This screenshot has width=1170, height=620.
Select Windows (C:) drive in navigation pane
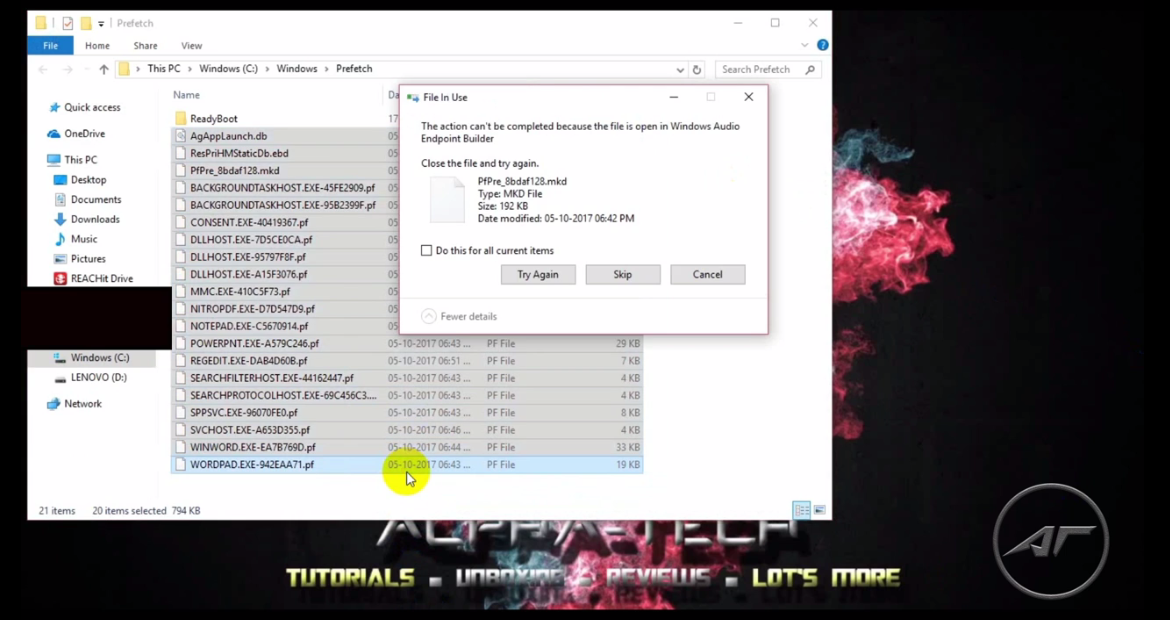coord(100,358)
